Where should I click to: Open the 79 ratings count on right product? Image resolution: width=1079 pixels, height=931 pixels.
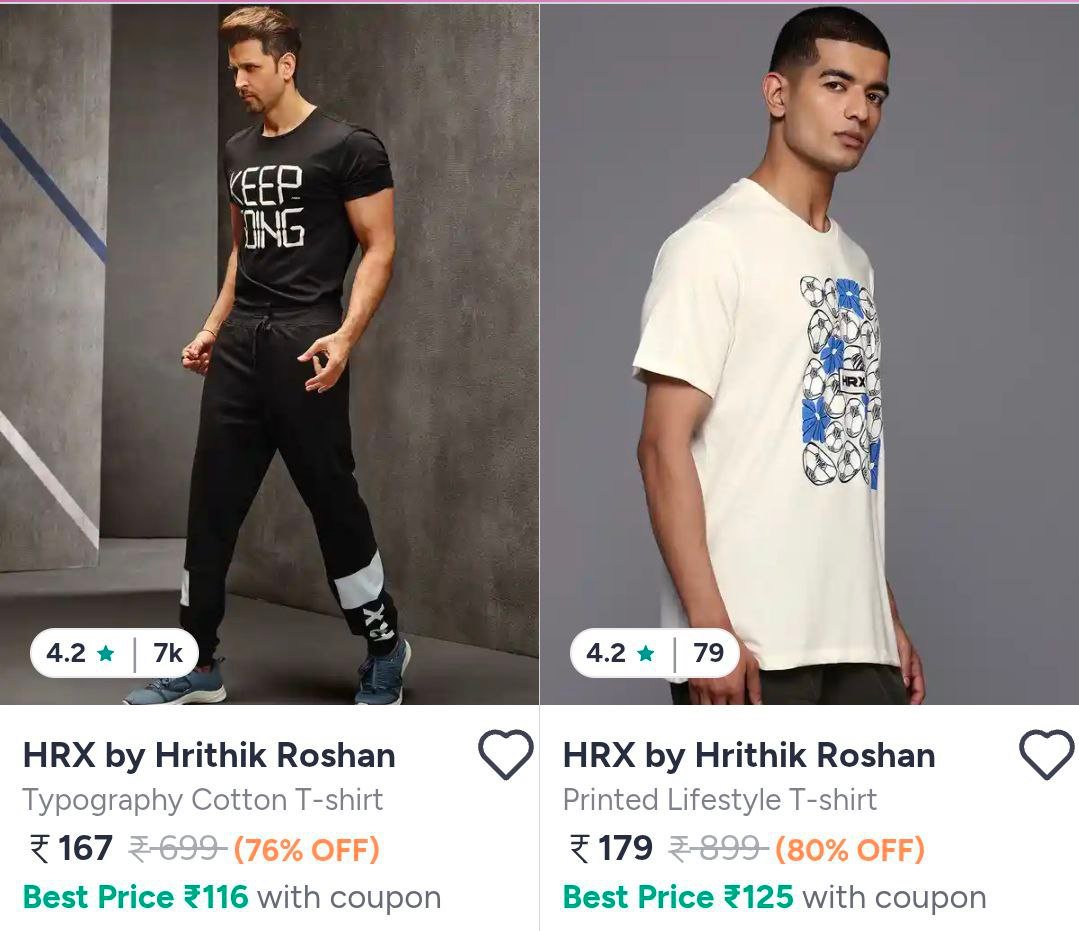pos(708,654)
